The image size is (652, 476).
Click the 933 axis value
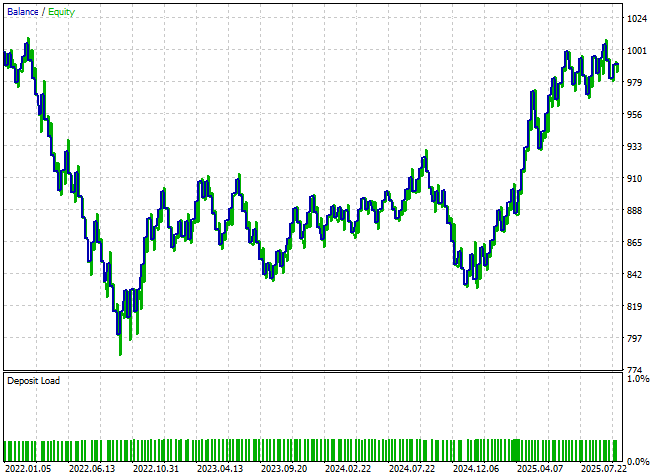point(635,146)
